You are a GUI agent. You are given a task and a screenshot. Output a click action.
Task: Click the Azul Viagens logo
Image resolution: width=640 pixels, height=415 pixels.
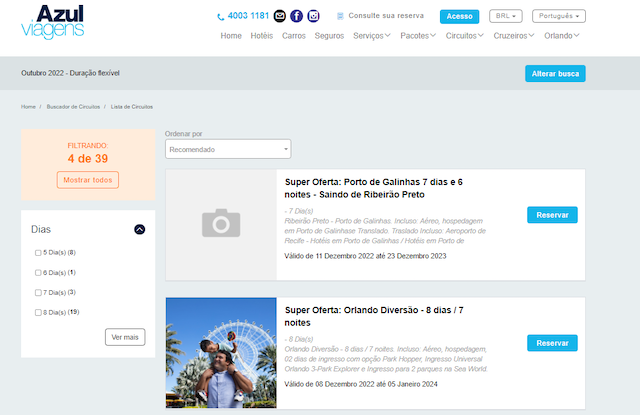(x=53, y=22)
